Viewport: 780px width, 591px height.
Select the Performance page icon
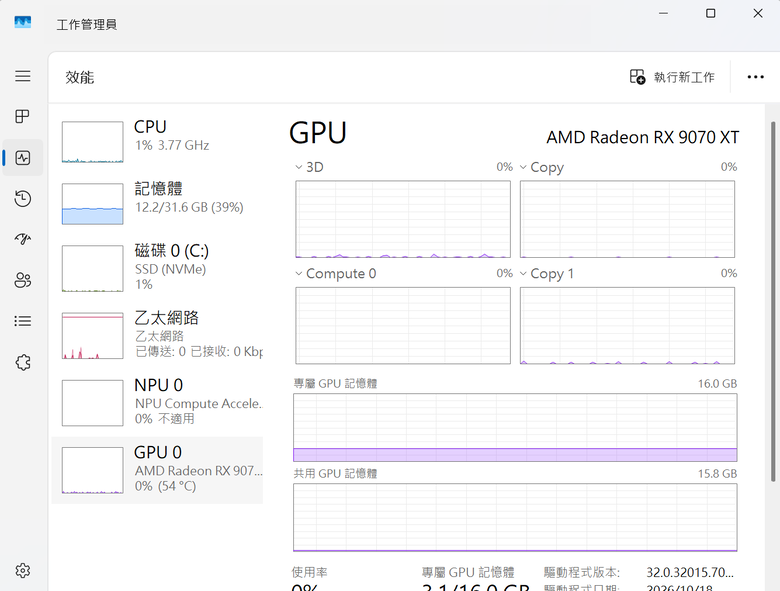point(22,158)
